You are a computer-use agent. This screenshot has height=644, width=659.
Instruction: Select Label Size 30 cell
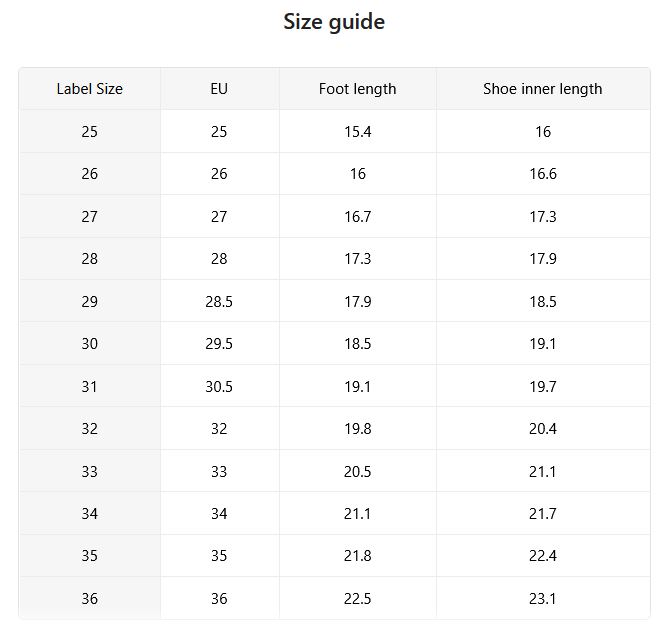[x=90, y=343]
